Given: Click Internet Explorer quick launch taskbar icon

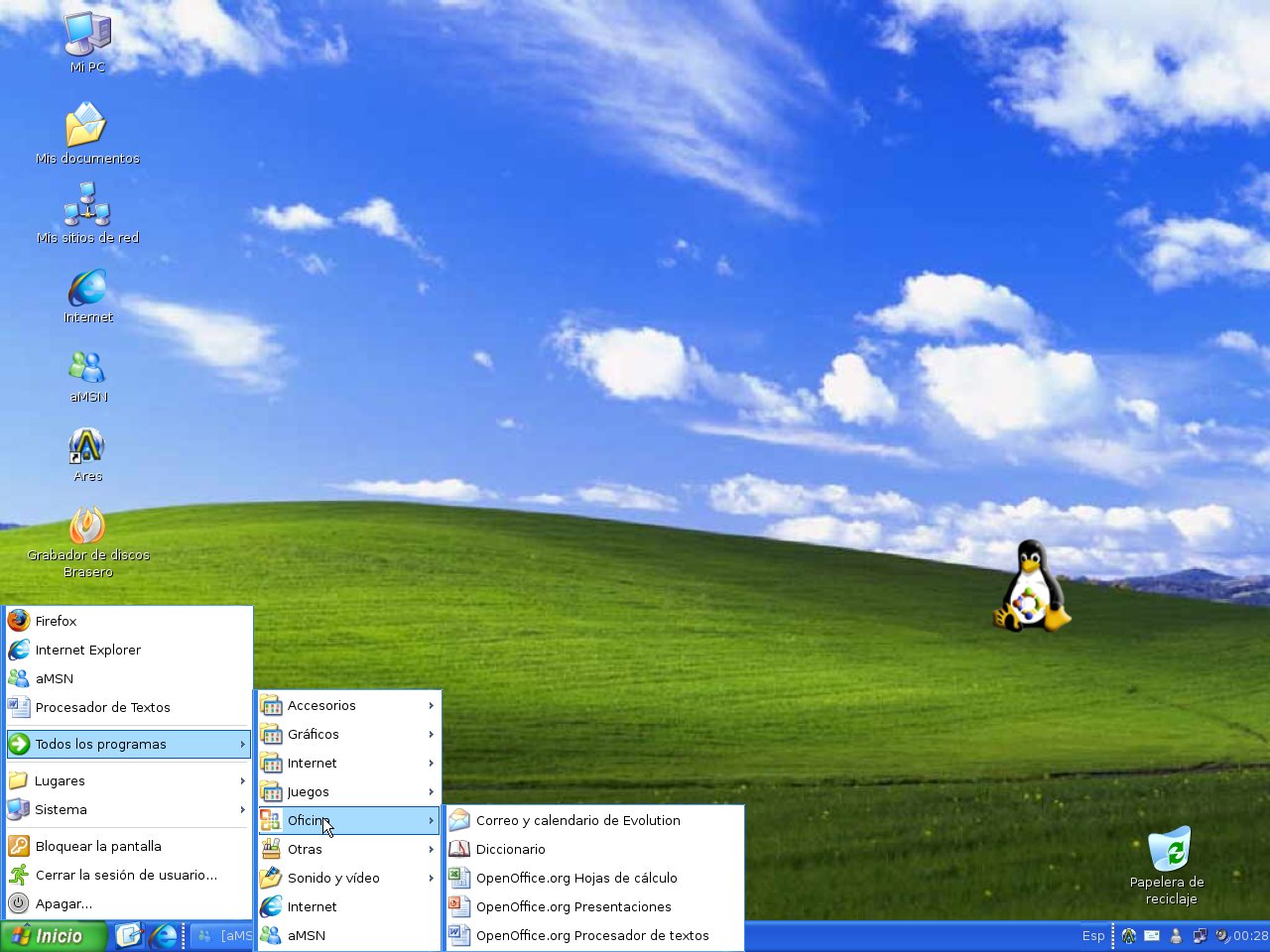Looking at the screenshot, I should (x=164, y=935).
